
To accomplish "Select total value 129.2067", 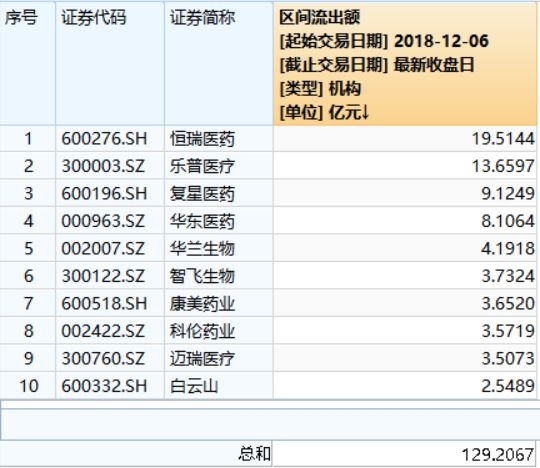I will tap(498, 455).
